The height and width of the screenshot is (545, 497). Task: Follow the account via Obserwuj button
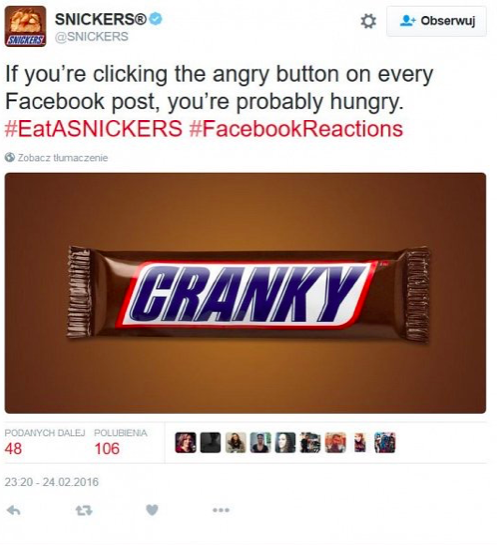437,21
